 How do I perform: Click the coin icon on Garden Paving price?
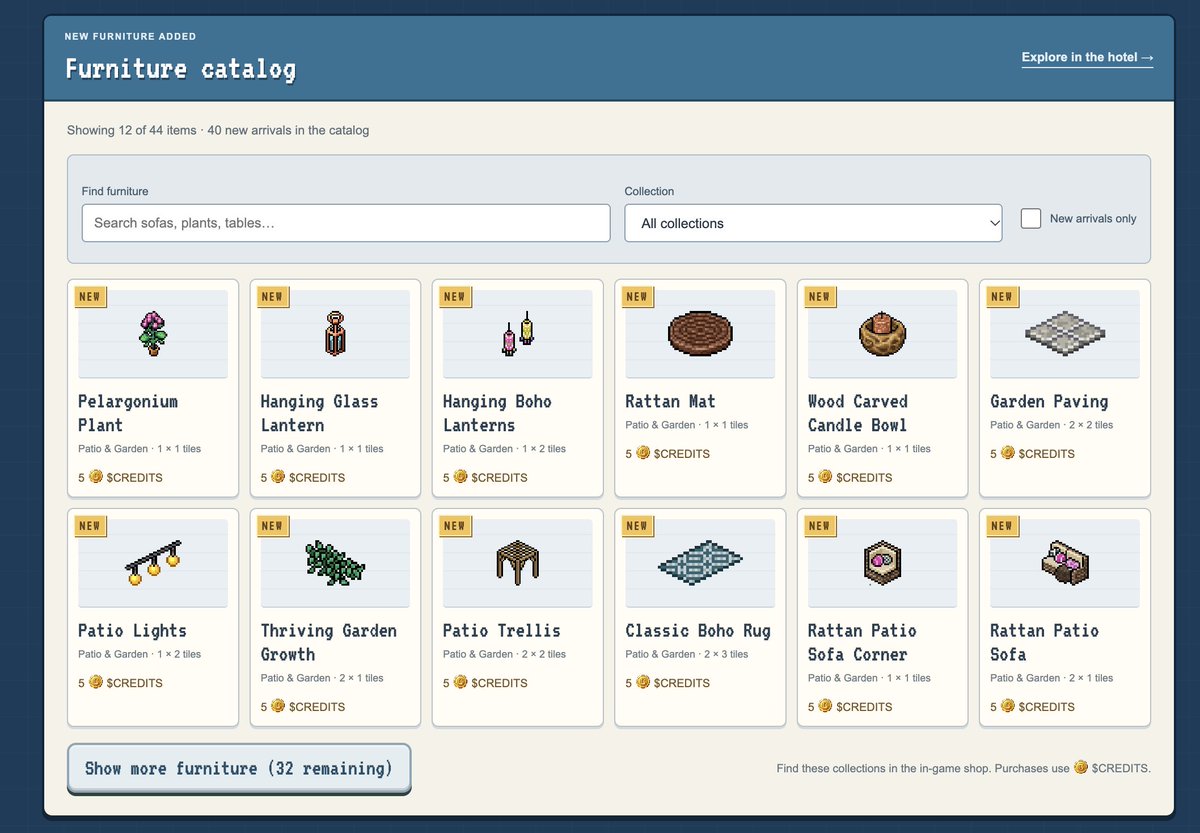1008,453
